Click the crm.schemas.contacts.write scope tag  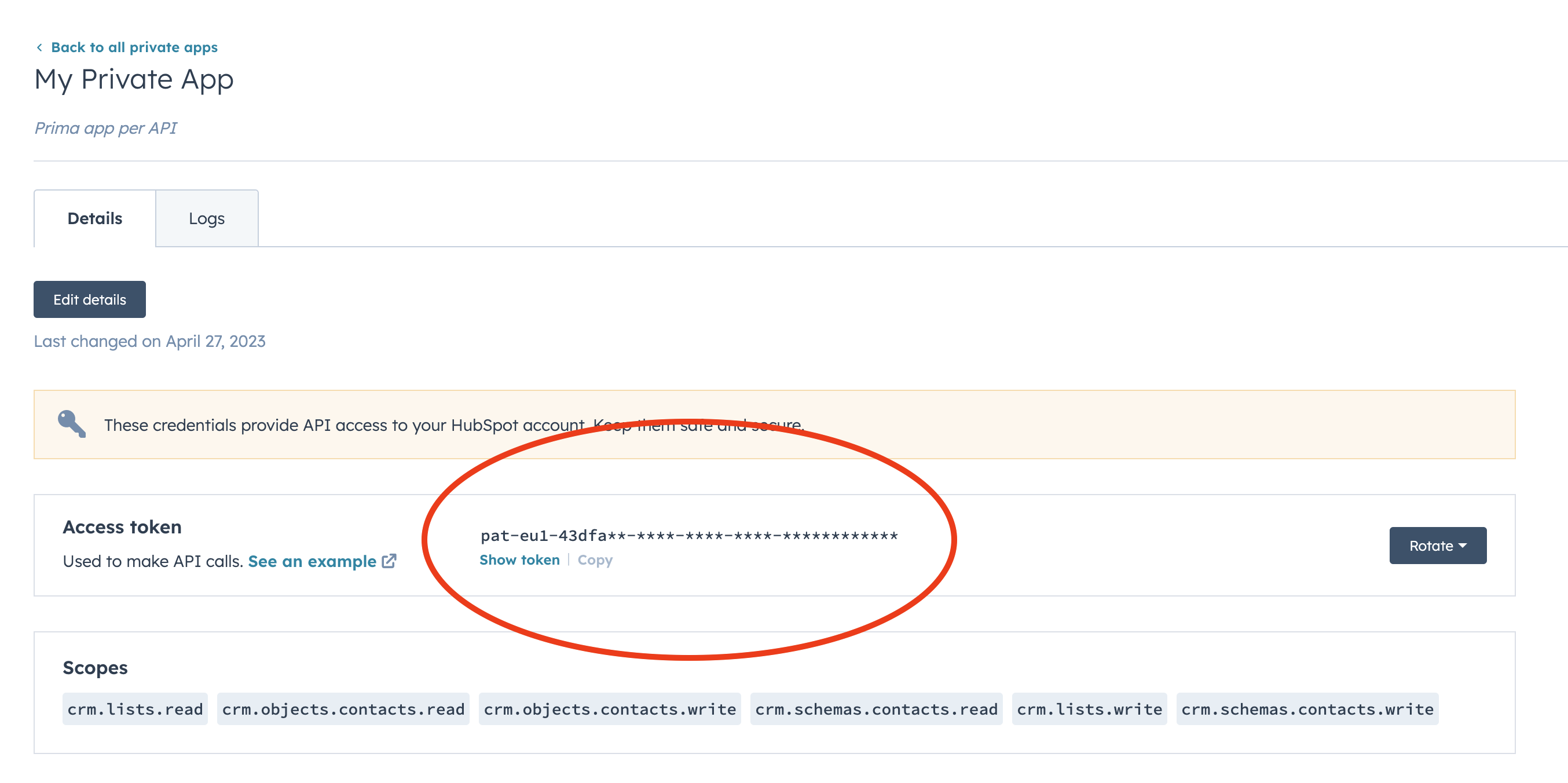tap(1307, 709)
